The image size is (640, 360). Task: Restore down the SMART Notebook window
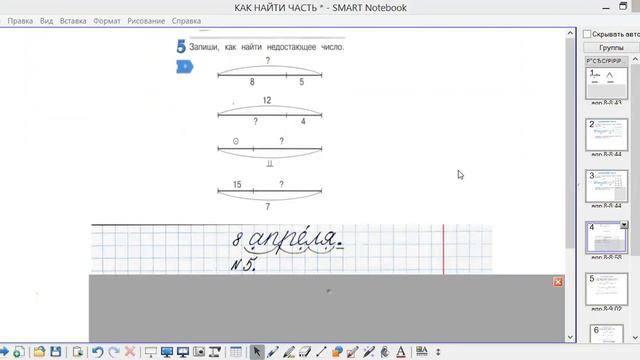pos(623,7)
